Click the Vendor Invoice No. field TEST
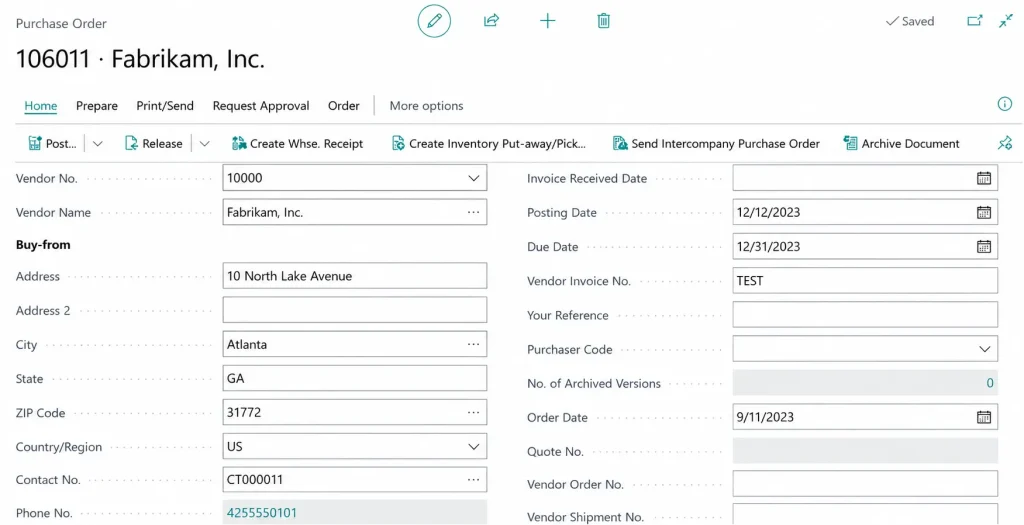Image resolution: width=1024 pixels, height=525 pixels. point(865,281)
